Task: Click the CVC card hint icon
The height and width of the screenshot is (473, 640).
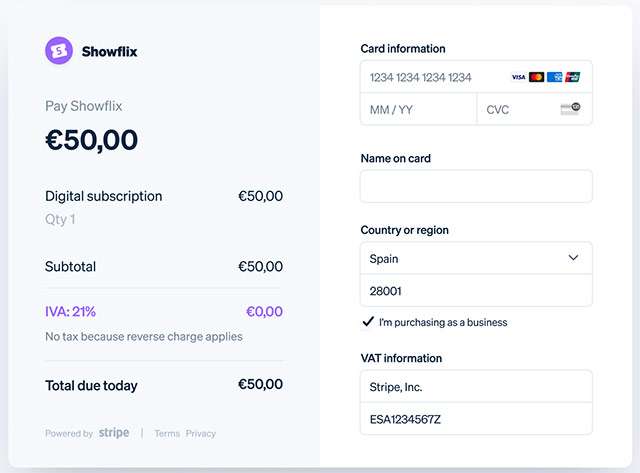Action: click(570, 109)
